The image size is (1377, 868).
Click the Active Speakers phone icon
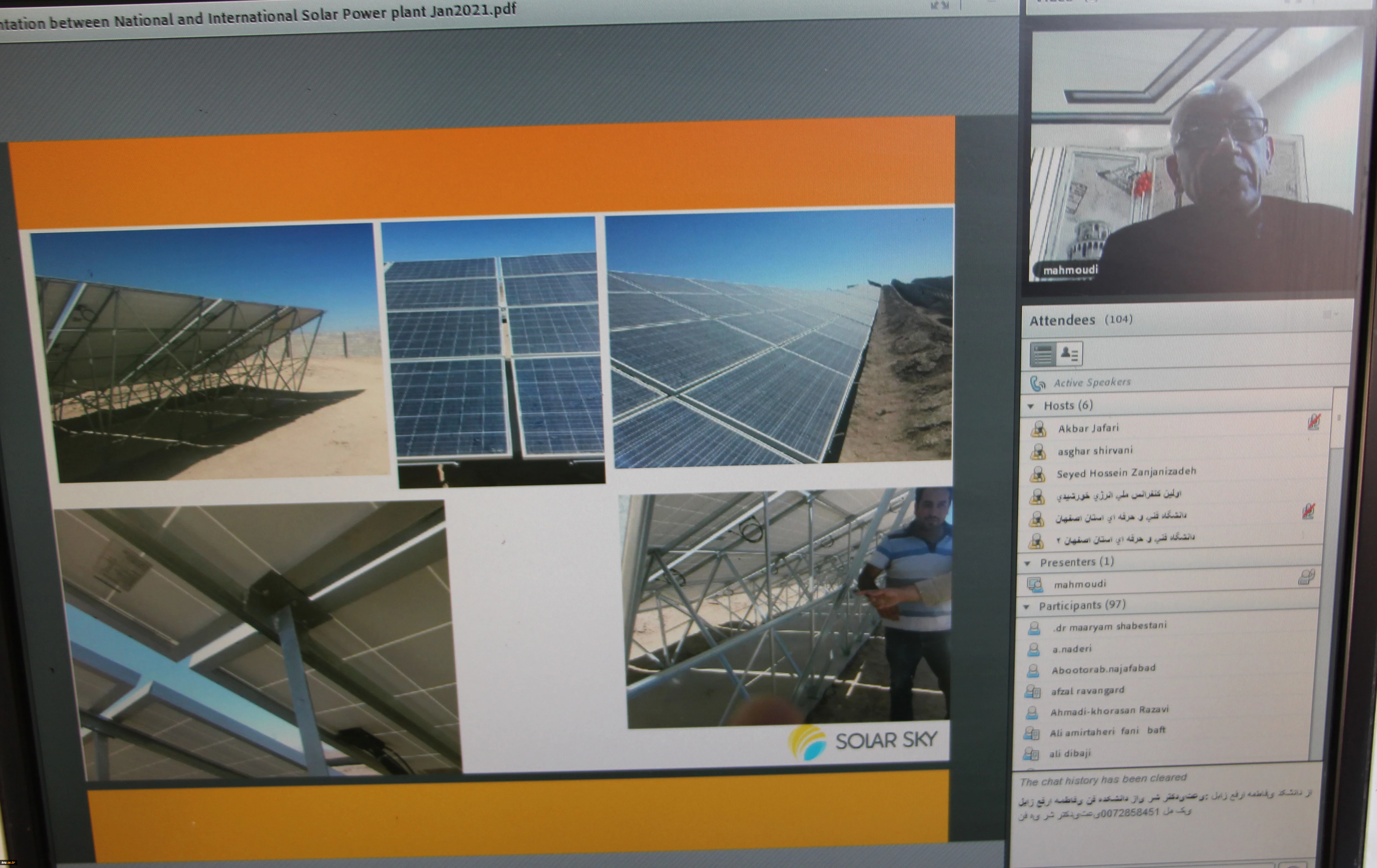[x=1037, y=383]
